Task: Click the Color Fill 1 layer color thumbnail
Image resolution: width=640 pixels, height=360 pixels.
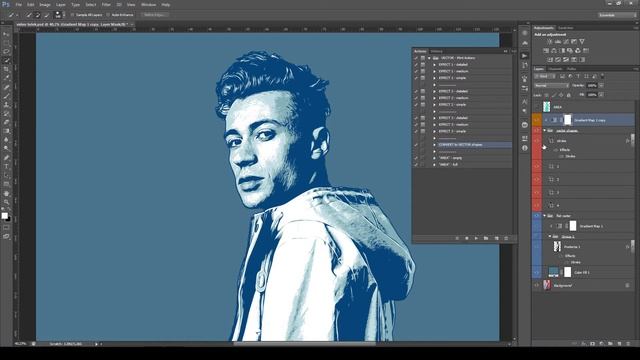Action: [553, 272]
